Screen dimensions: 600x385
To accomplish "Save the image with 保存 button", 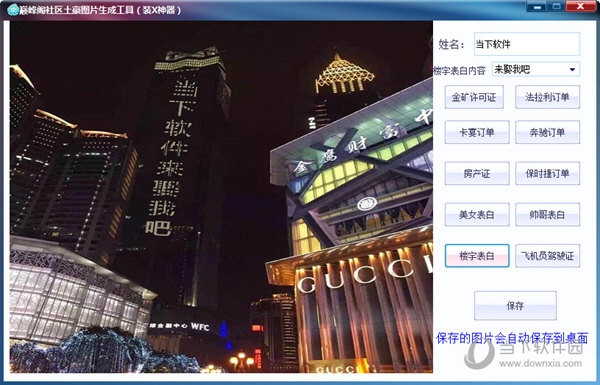I will [515, 306].
